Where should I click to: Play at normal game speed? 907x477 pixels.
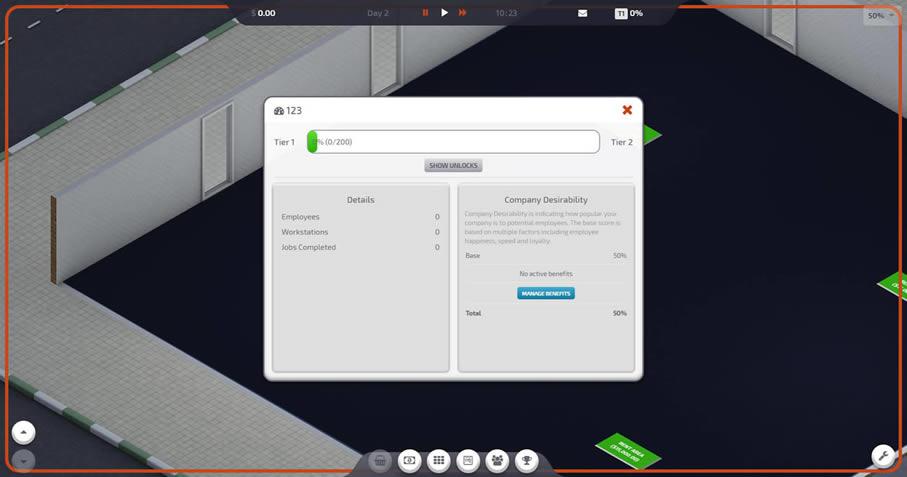pyautogui.click(x=444, y=13)
